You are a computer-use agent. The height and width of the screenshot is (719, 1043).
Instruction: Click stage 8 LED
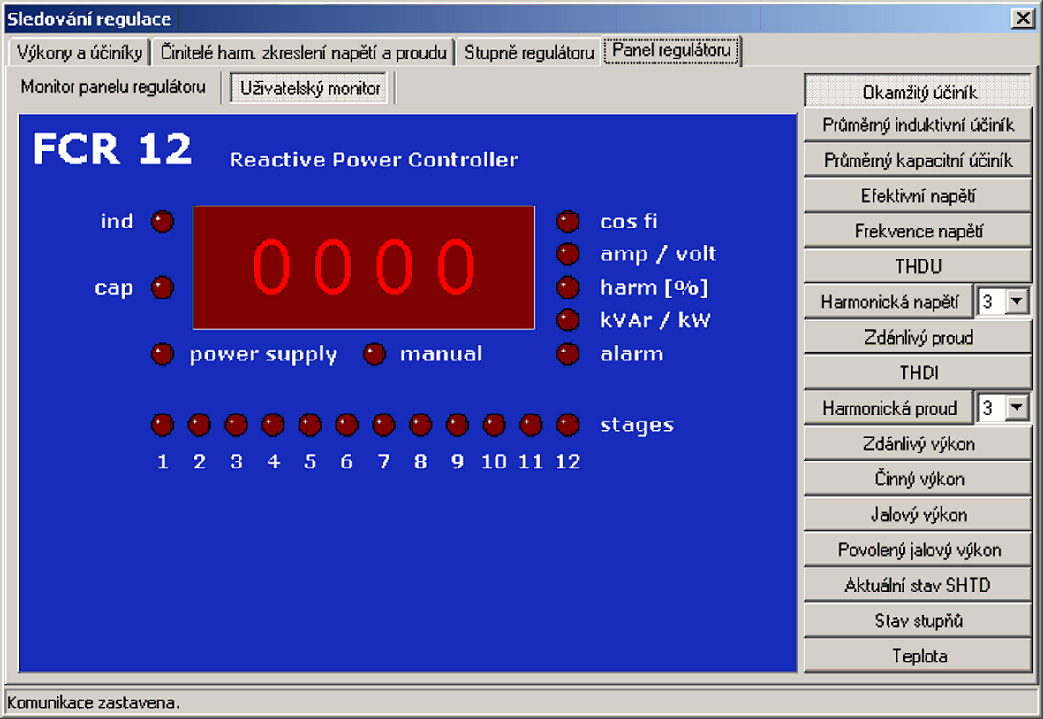tap(420, 424)
